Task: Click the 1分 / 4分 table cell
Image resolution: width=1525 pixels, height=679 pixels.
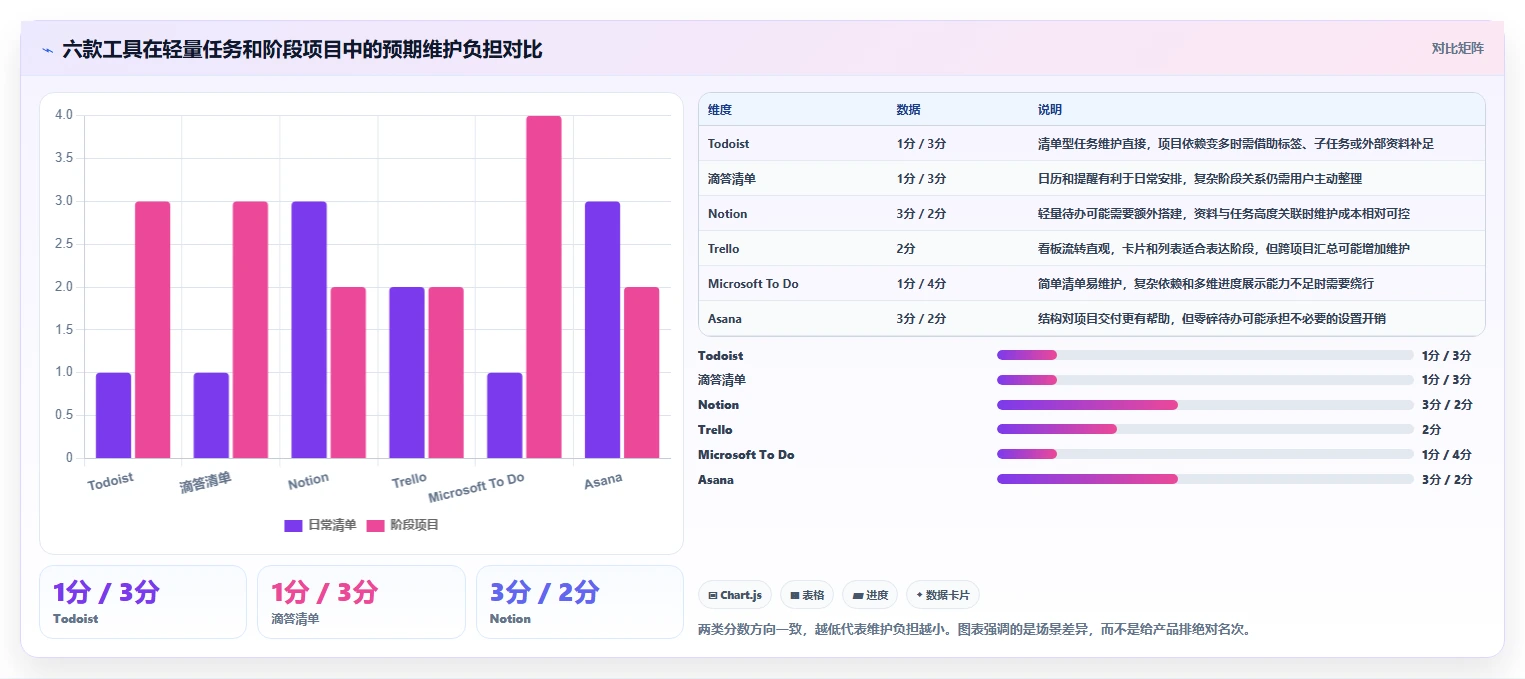Action: [x=921, y=284]
